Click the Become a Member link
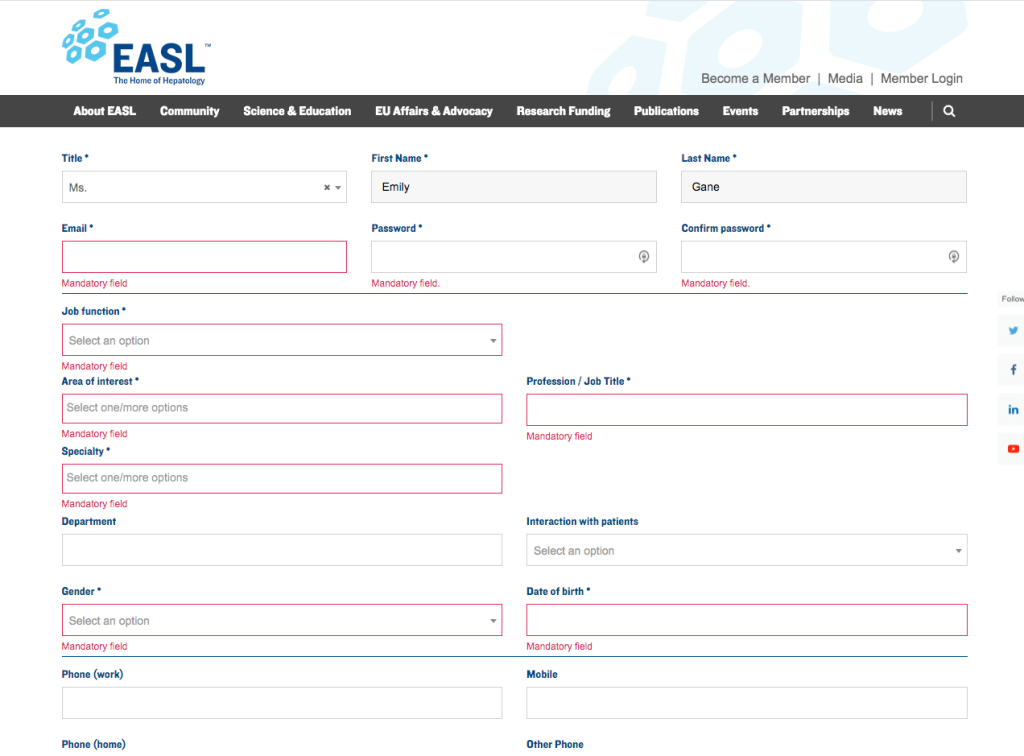This screenshot has width=1024, height=756. click(755, 78)
